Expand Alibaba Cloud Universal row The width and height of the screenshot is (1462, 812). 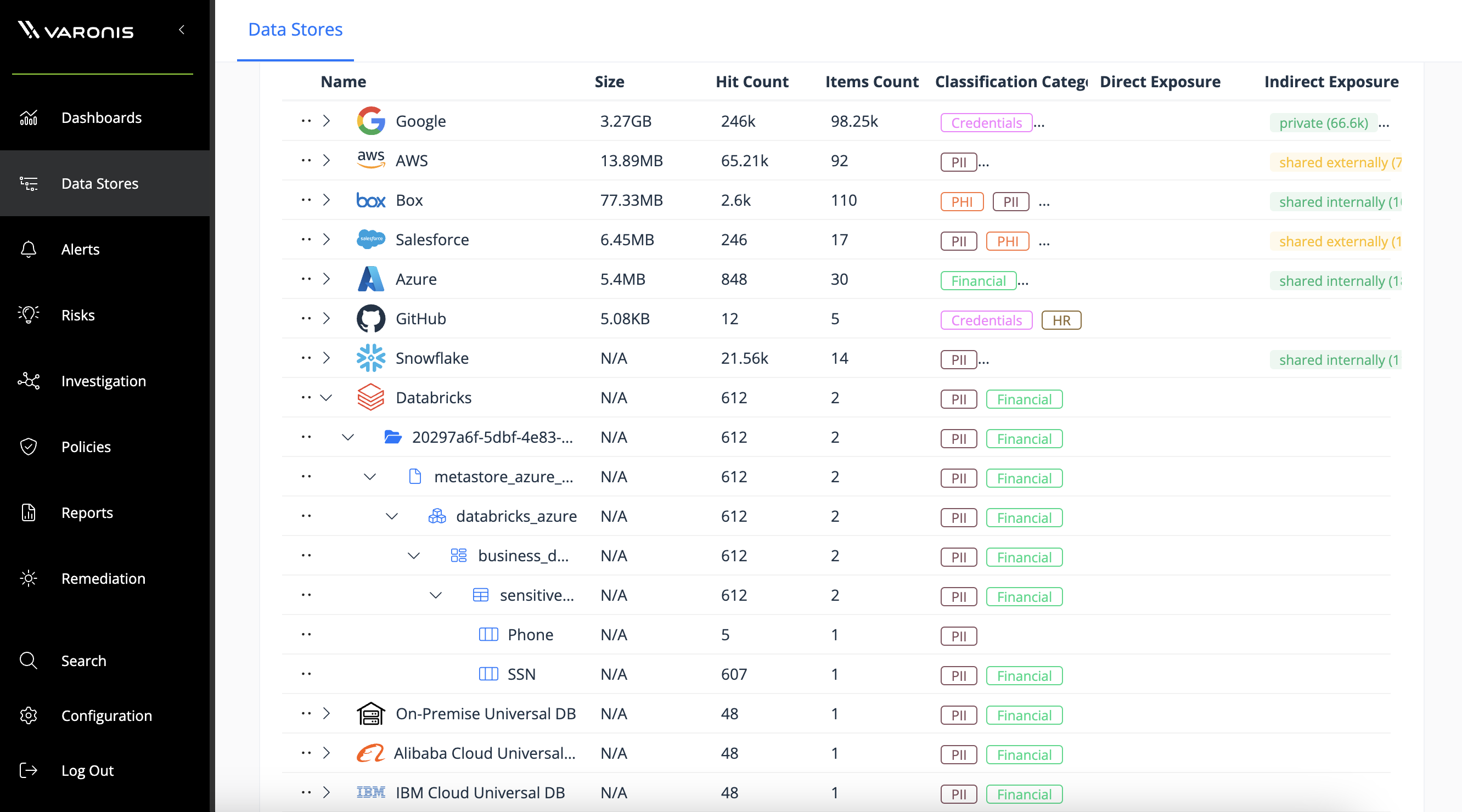(327, 752)
